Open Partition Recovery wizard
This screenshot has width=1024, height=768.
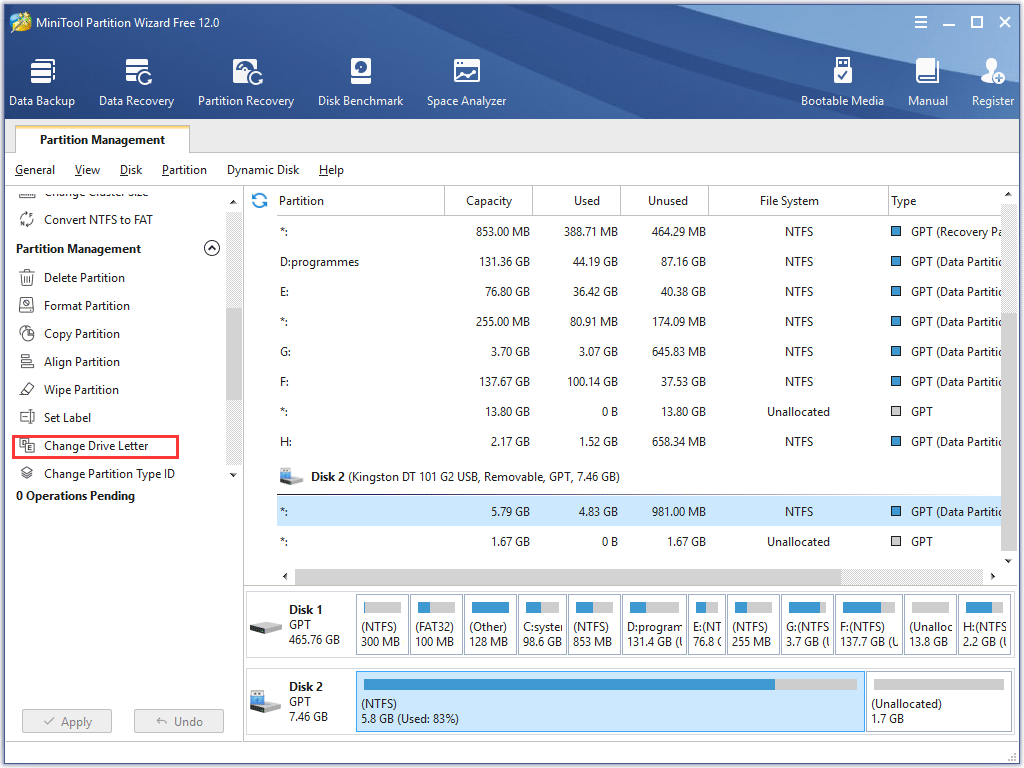[x=246, y=82]
